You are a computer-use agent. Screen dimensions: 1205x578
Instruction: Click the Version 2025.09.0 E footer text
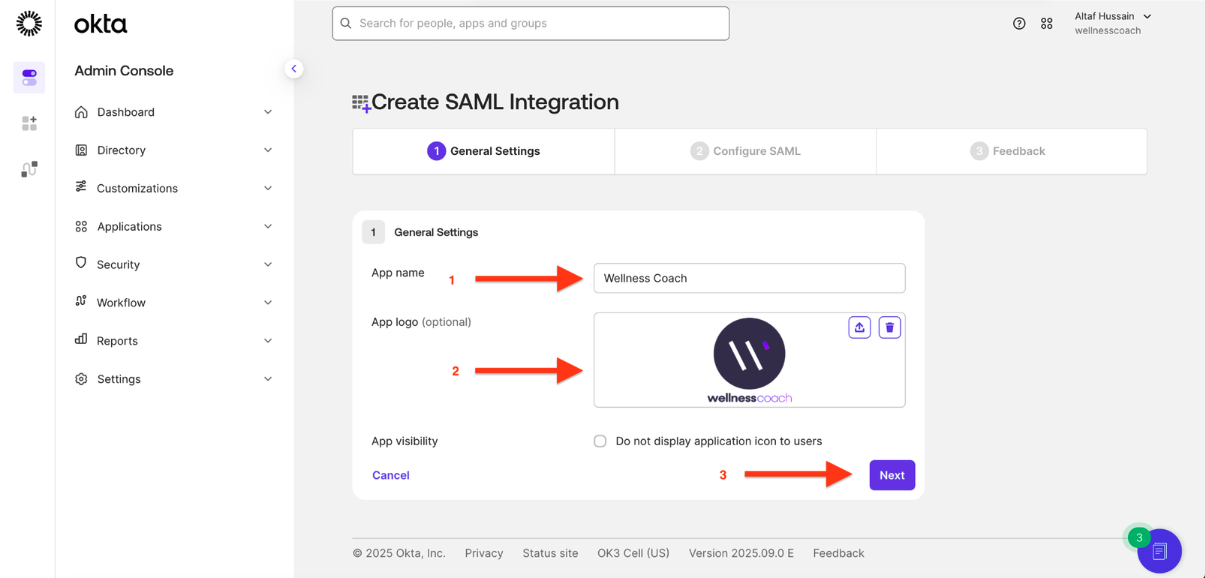[x=741, y=553]
